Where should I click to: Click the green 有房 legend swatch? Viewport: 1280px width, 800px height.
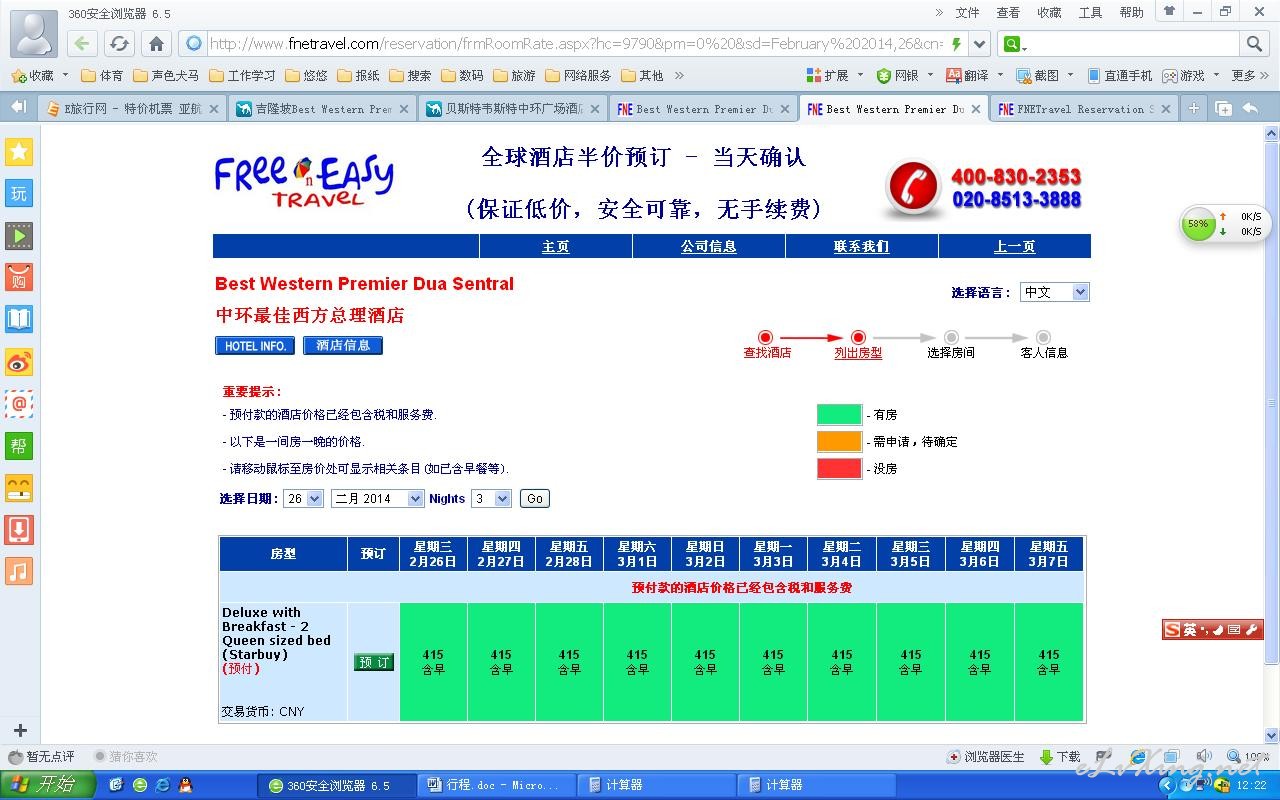[x=839, y=414]
